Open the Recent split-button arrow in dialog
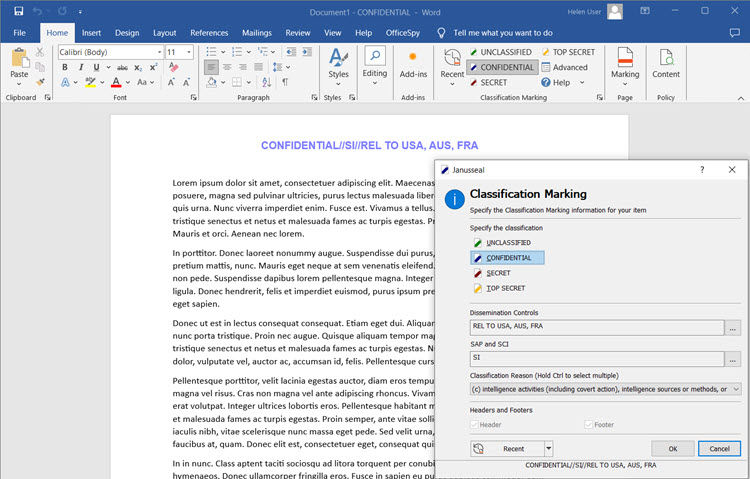 pos(549,448)
